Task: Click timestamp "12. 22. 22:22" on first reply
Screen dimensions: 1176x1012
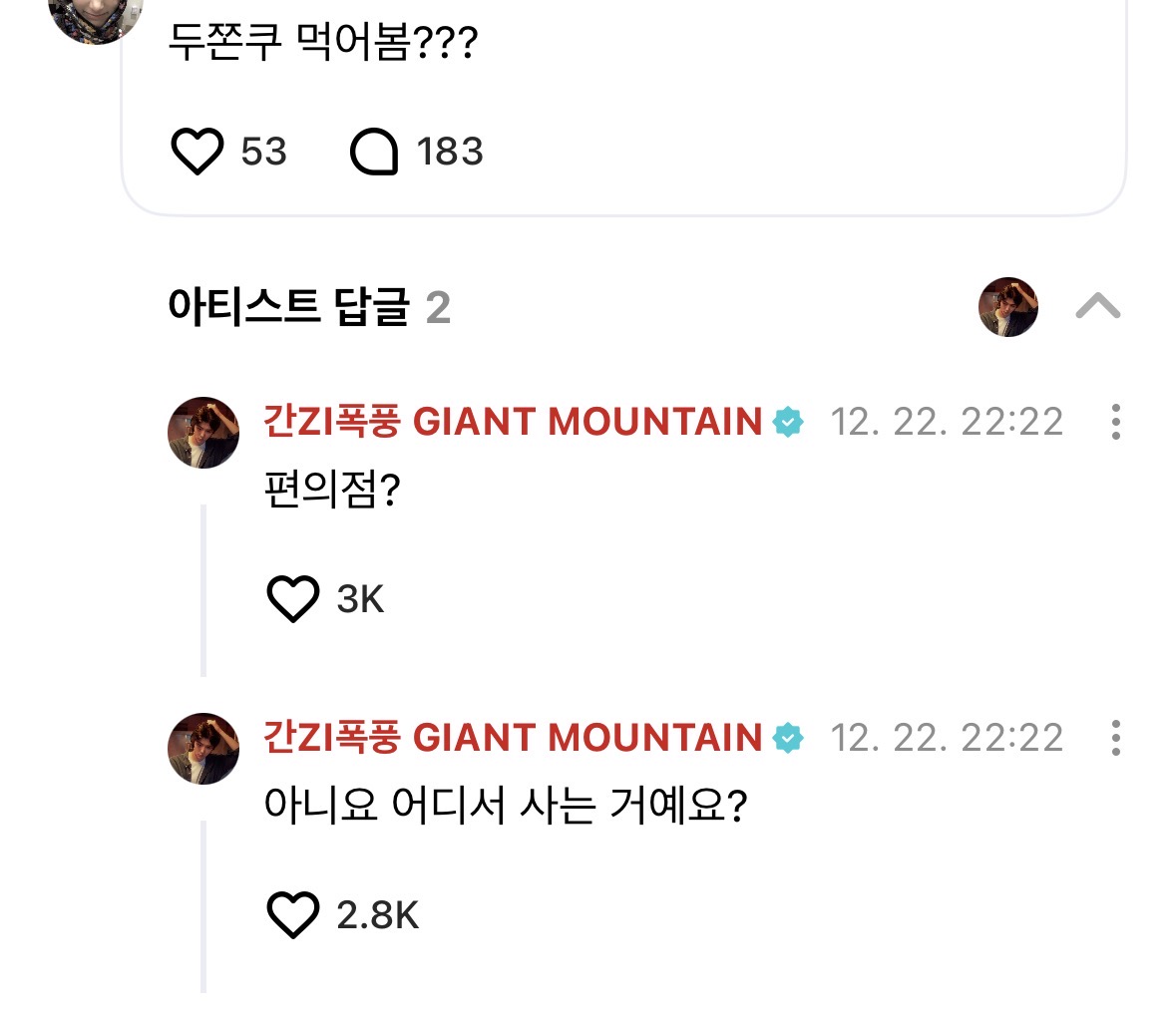Action: coord(948,423)
